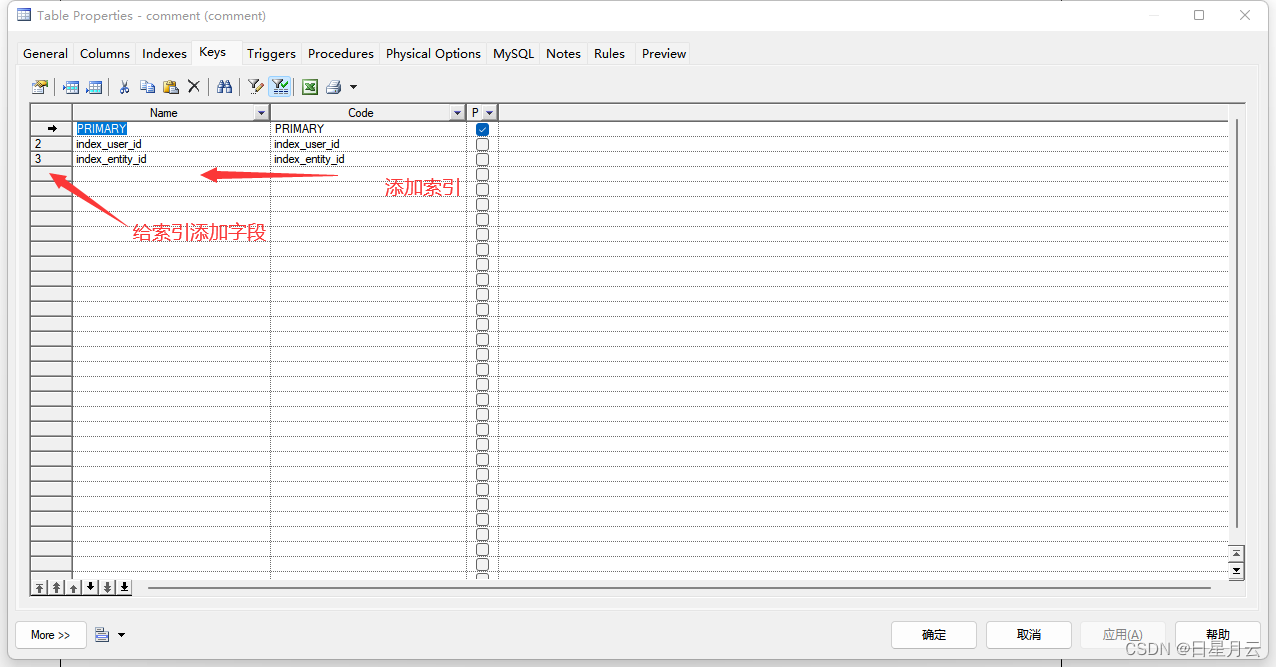Select the index_user_id code cell
Image resolution: width=1276 pixels, height=667 pixels.
pyautogui.click(x=368, y=144)
